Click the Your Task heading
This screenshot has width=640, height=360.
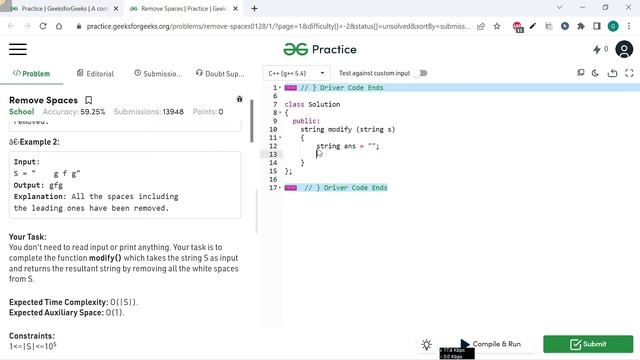click(x=28, y=237)
